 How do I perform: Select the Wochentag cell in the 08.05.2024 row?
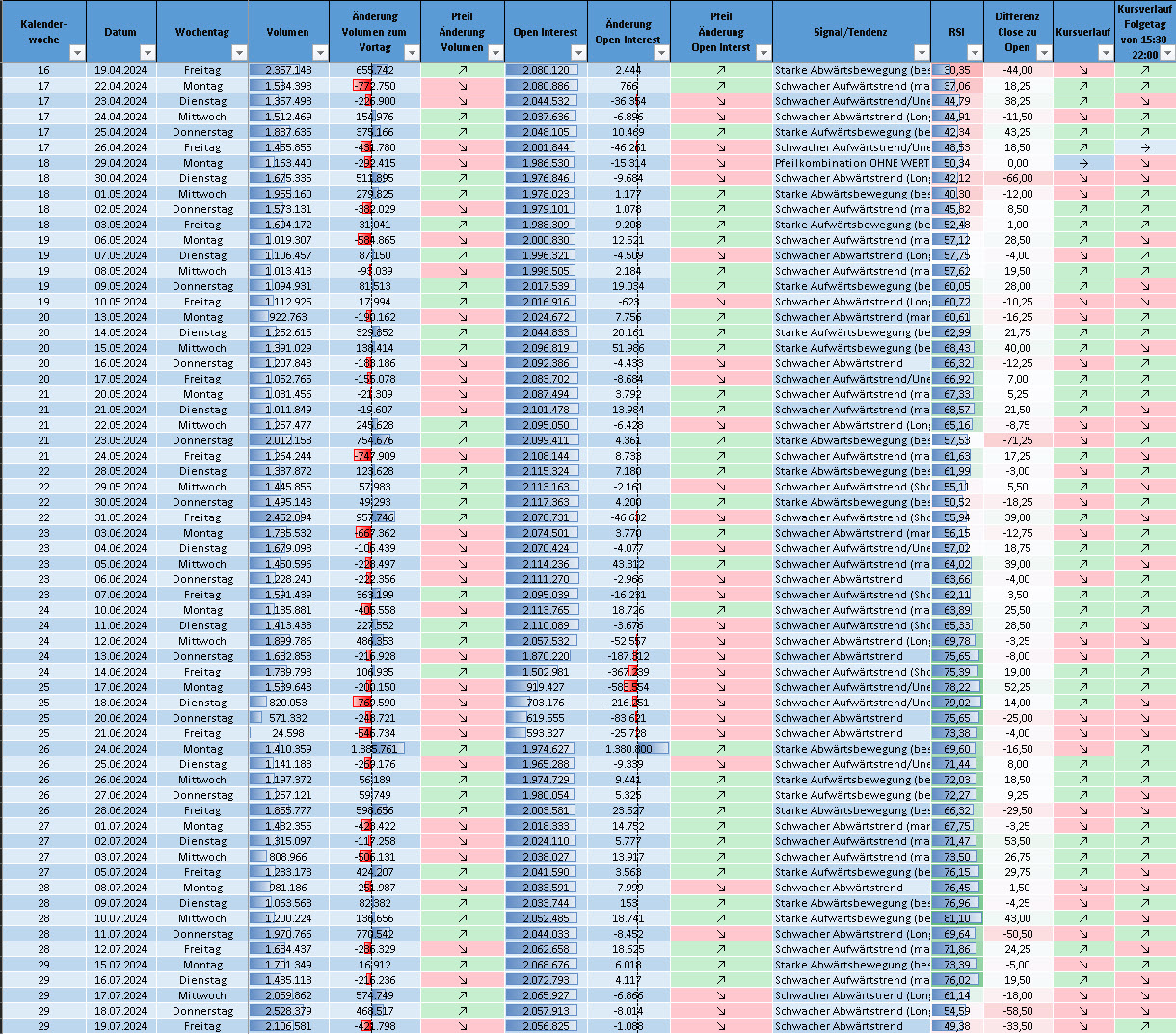point(202,271)
